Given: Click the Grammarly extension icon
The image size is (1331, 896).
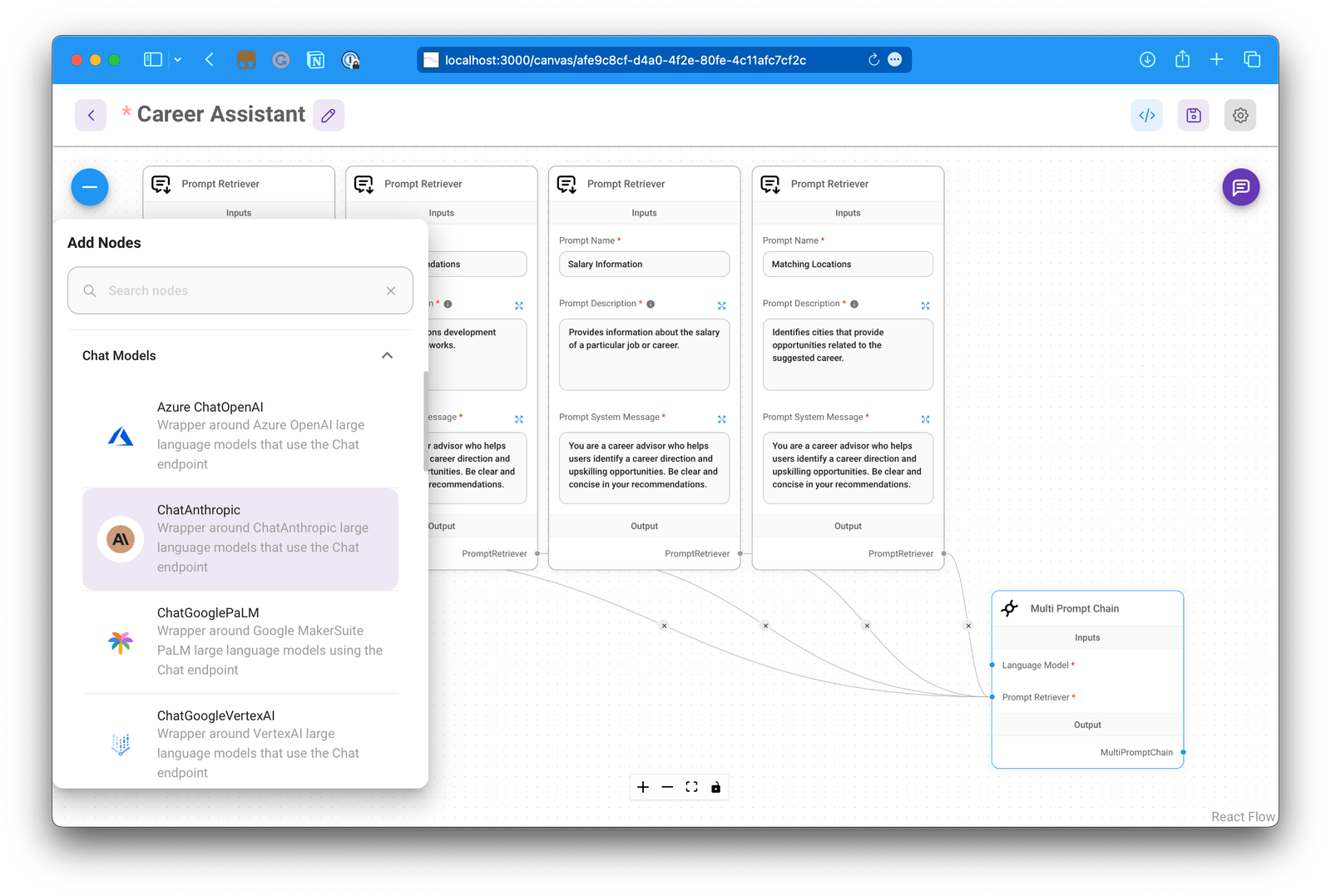Looking at the screenshot, I should (281, 60).
